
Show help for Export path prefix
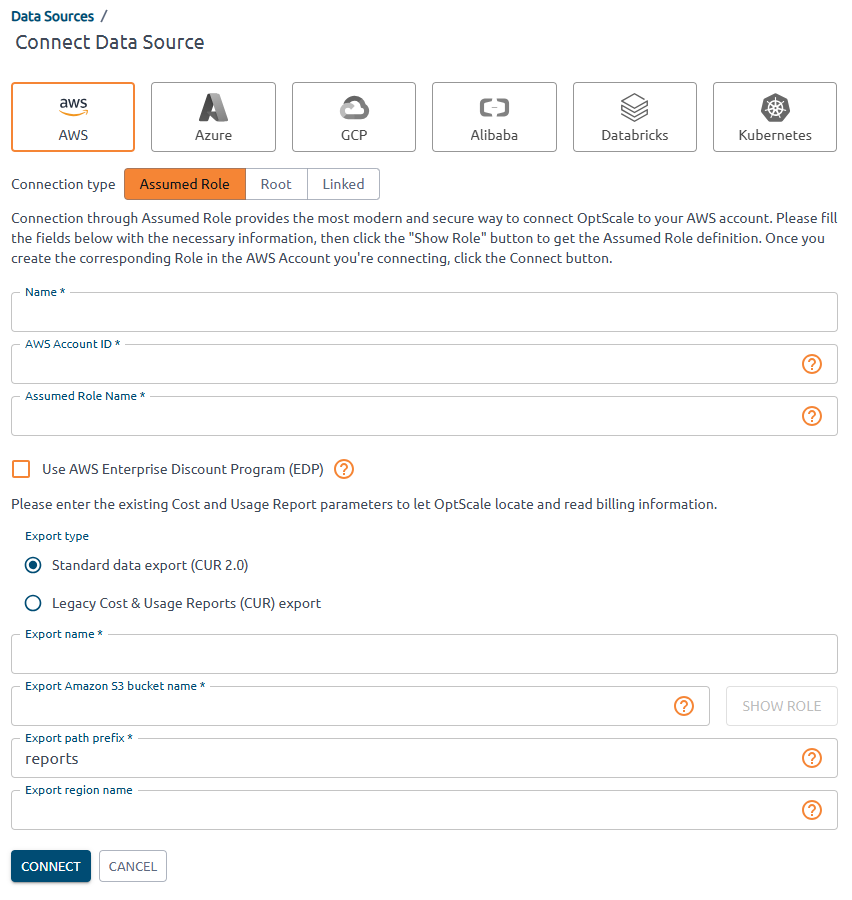[812, 758]
